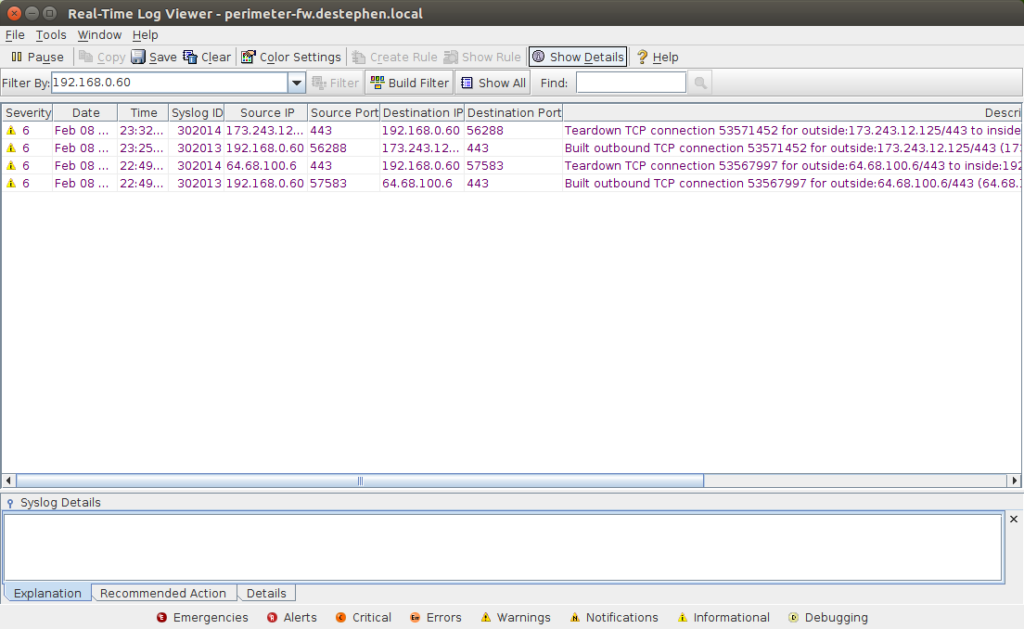Click inside the Syslog Details text area
The height and width of the screenshot is (629, 1024).
pyautogui.click(x=503, y=547)
